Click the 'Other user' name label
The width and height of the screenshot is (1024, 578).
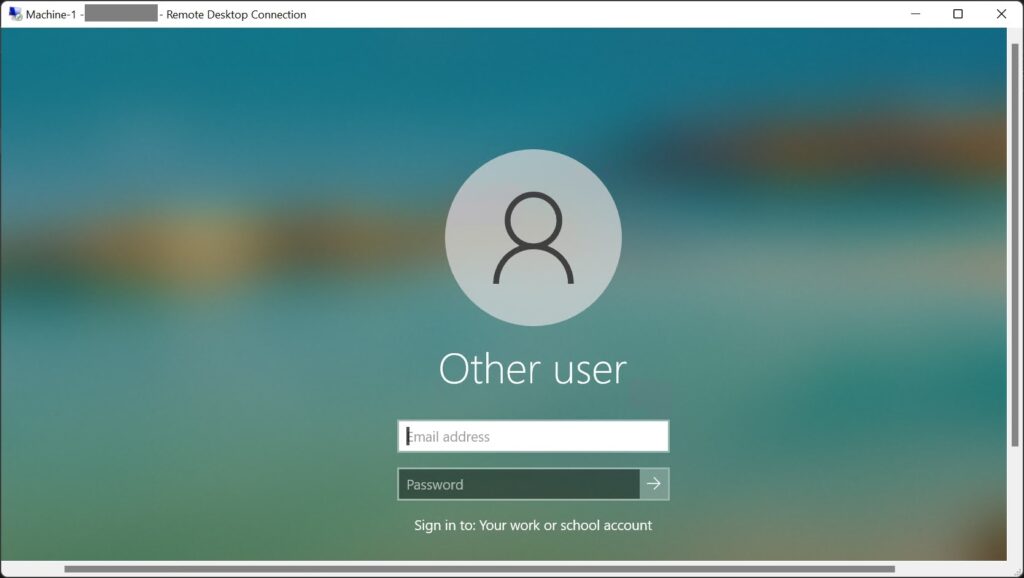pyautogui.click(x=533, y=369)
